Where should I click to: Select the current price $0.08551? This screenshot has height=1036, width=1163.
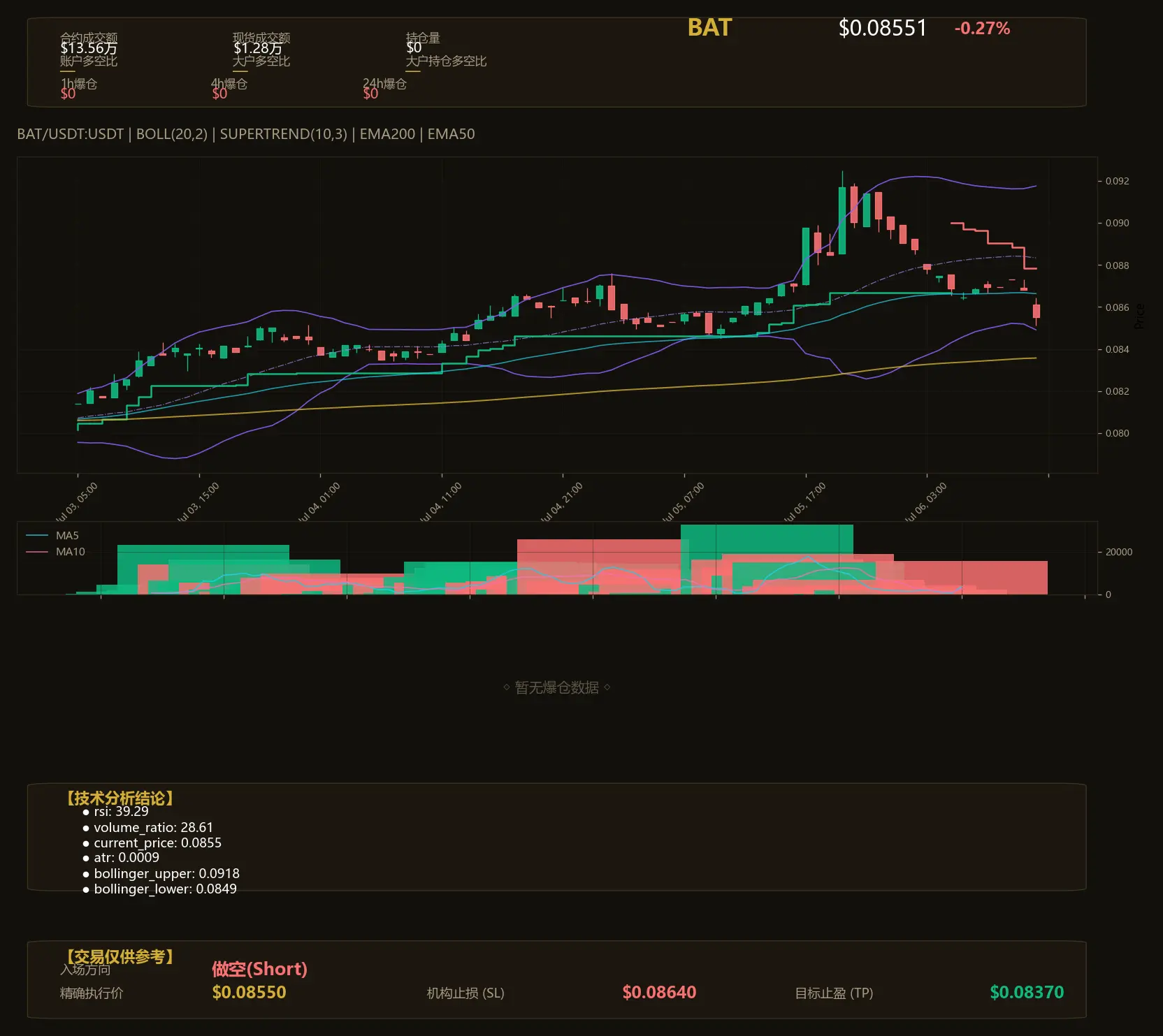(882, 28)
